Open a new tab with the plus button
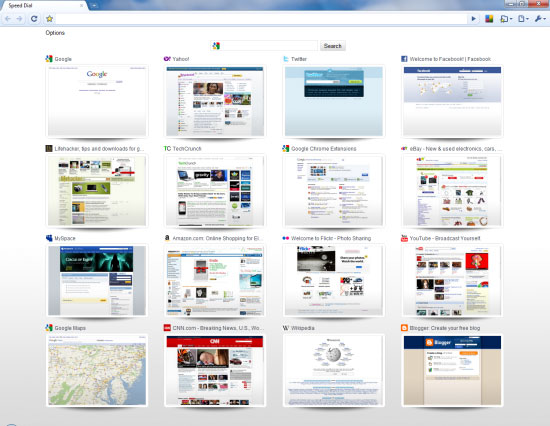The width and height of the screenshot is (550, 426). [x=94, y=6]
